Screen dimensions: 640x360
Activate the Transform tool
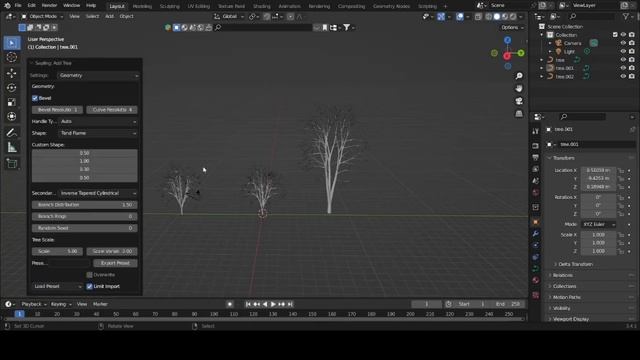[x=12, y=117]
